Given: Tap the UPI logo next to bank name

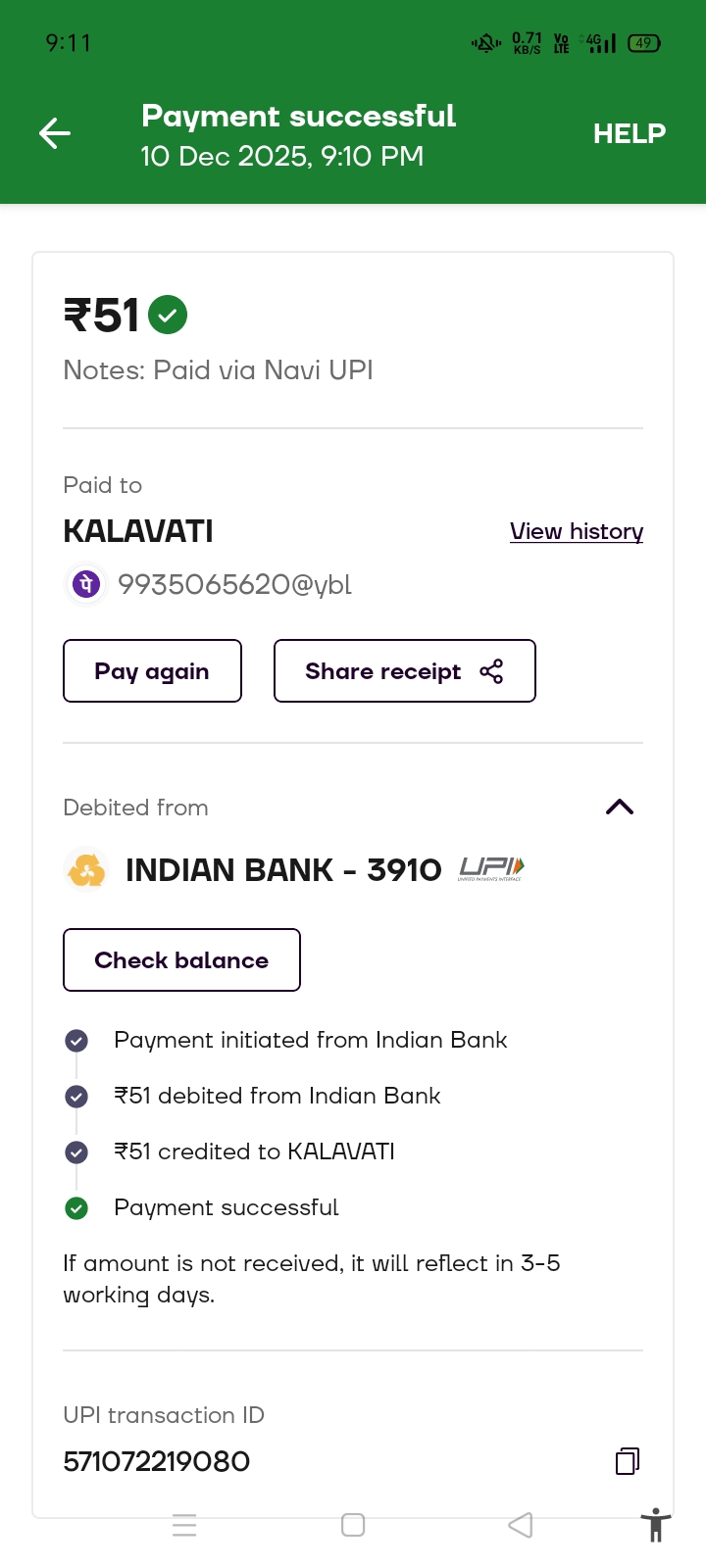Looking at the screenshot, I should tap(491, 868).
